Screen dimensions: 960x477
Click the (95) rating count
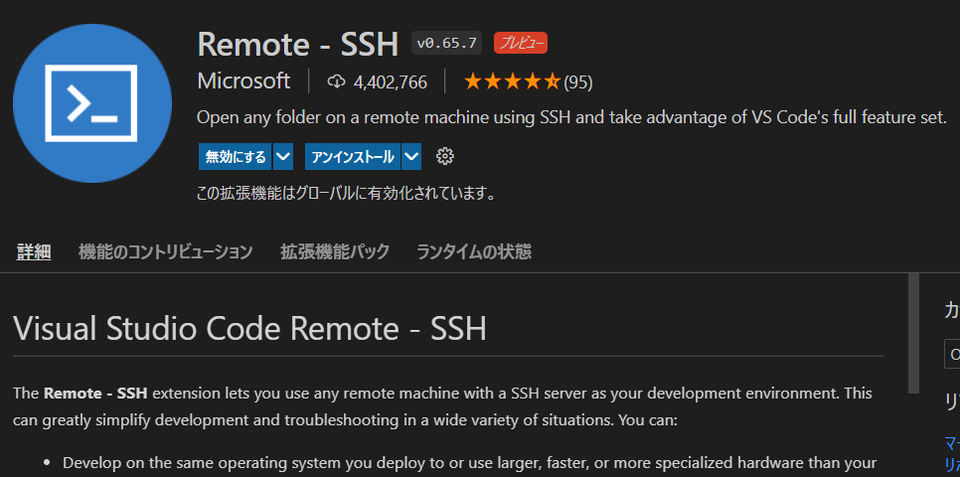click(x=578, y=82)
